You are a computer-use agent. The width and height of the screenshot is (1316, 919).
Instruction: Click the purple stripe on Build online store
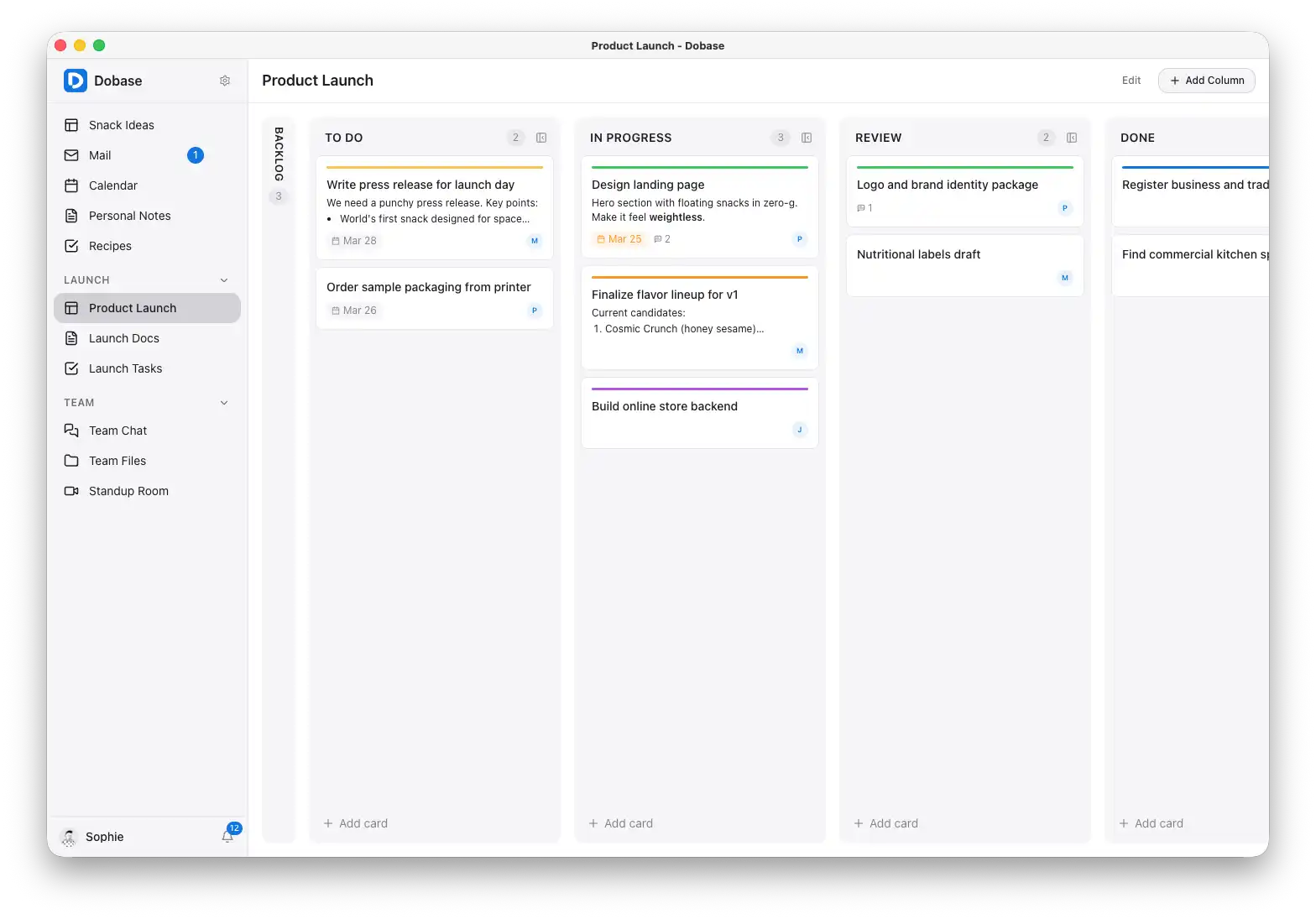pyautogui.click(x=699, y=389)
